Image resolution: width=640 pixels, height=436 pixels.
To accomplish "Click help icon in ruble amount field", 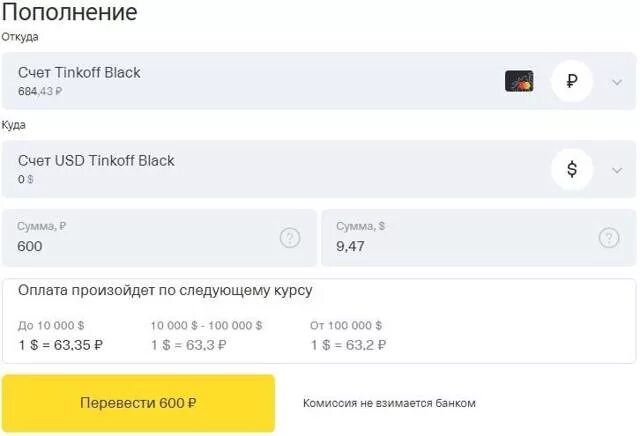I will 289,238.
